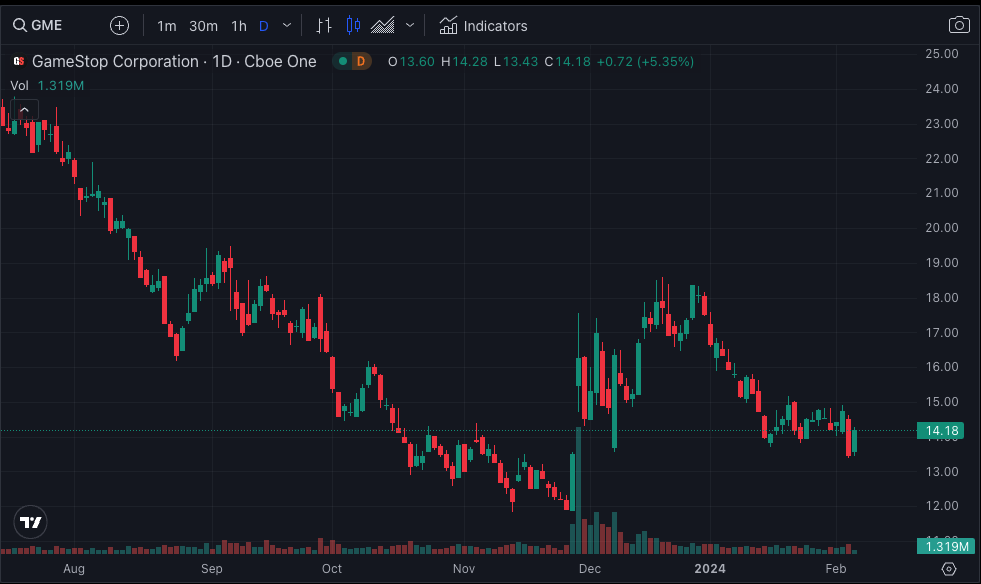Click the Vol 1.319M volume legend
This screenshot has width=981, height=584.
(x=47, y=86)
